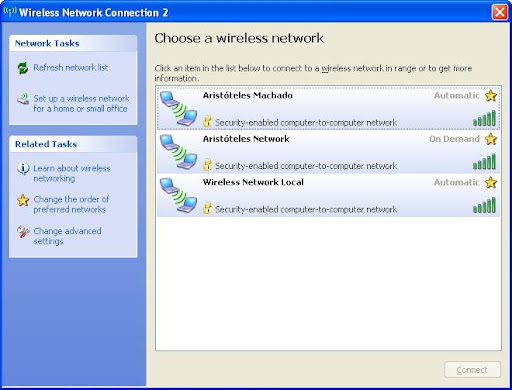This screenshot has width=512, height=390.
Task: Select the Aristóteles Machado network name
Action: point(248,96)
